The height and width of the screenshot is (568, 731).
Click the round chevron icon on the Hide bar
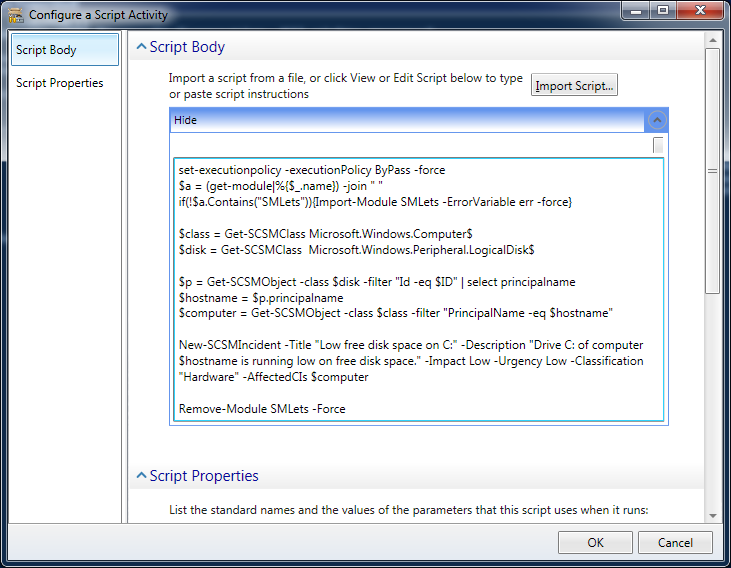point(657,120)
